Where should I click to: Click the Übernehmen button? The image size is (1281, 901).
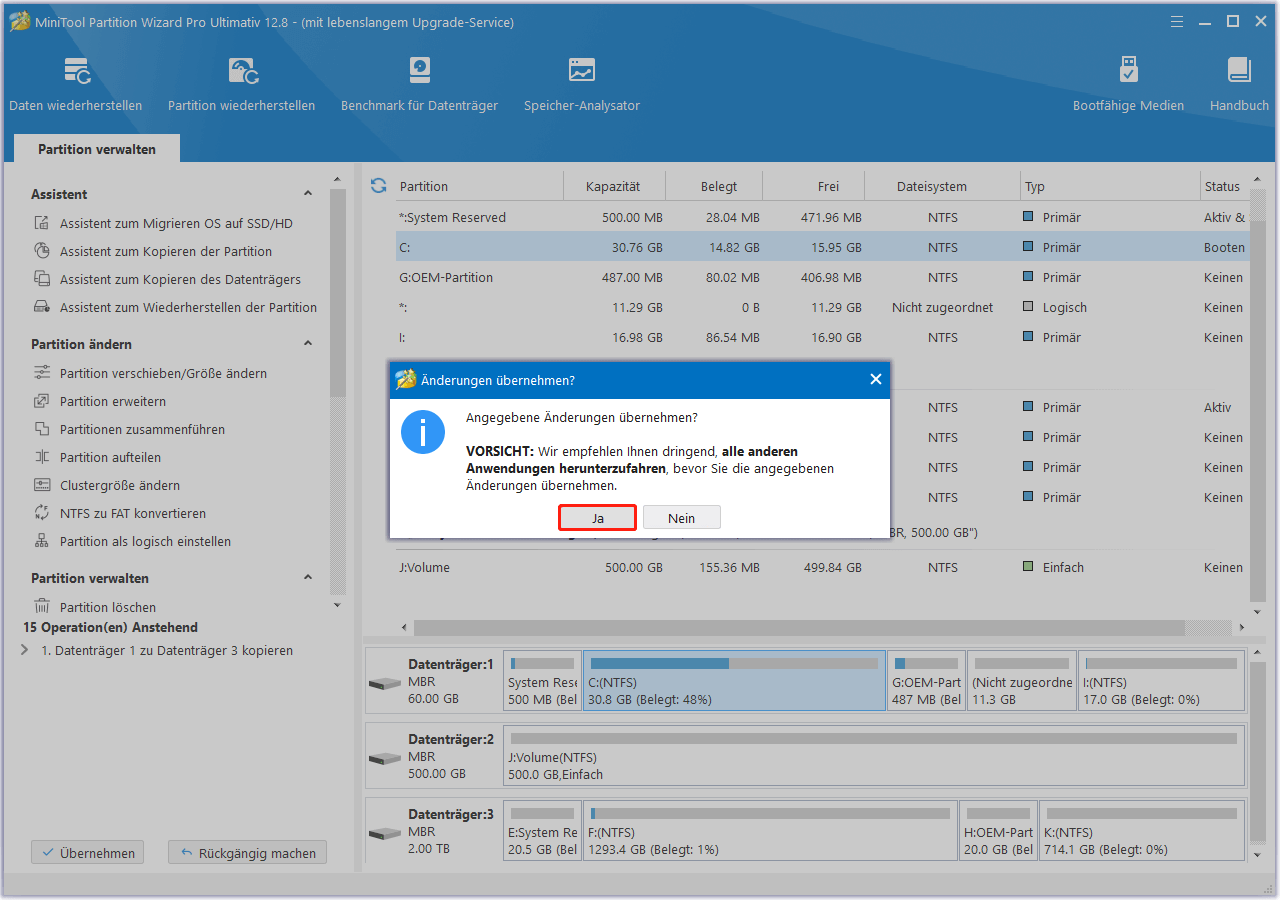(x=88, y=853)
